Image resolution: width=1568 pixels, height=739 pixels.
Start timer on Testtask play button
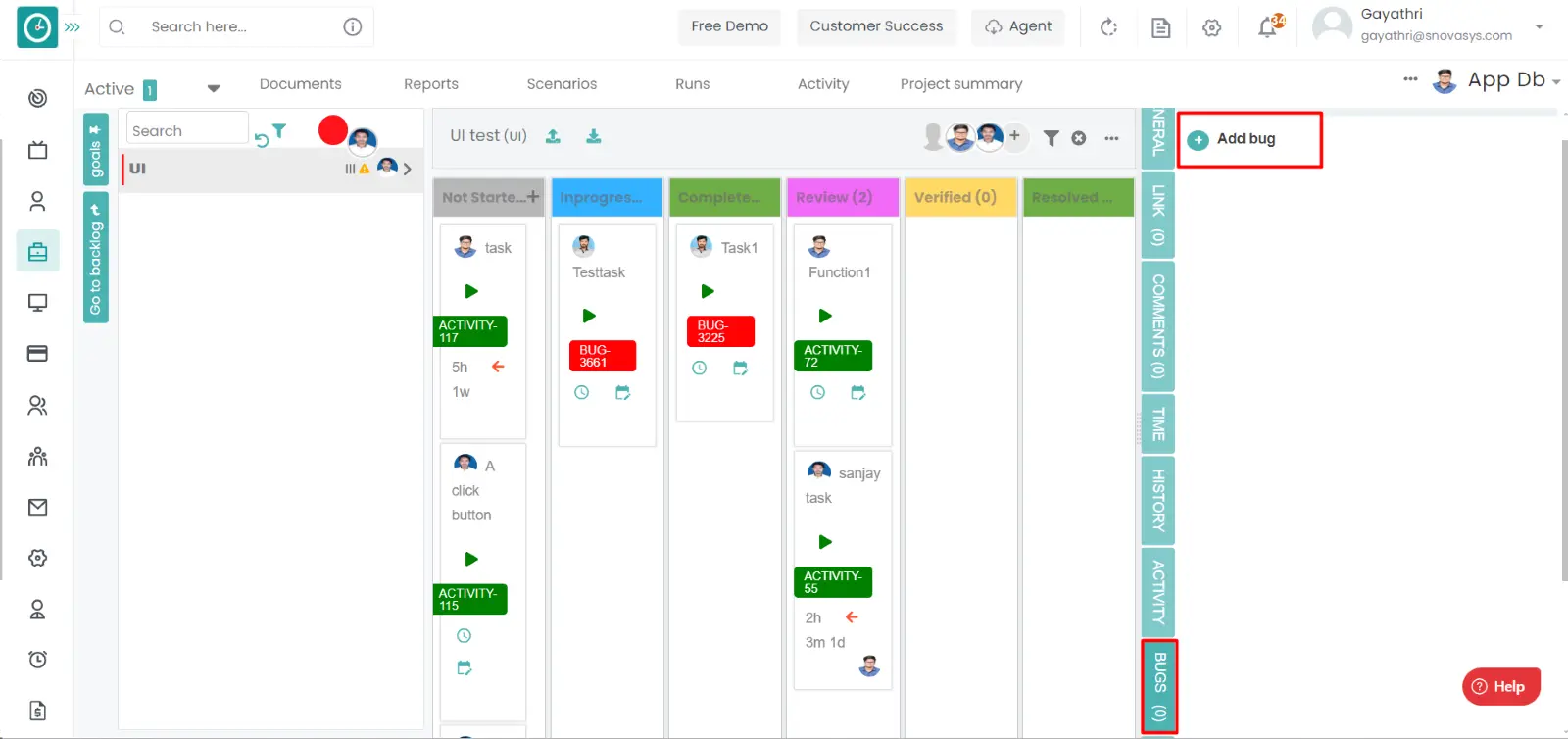pyautogui.click(x=589, y=316)
